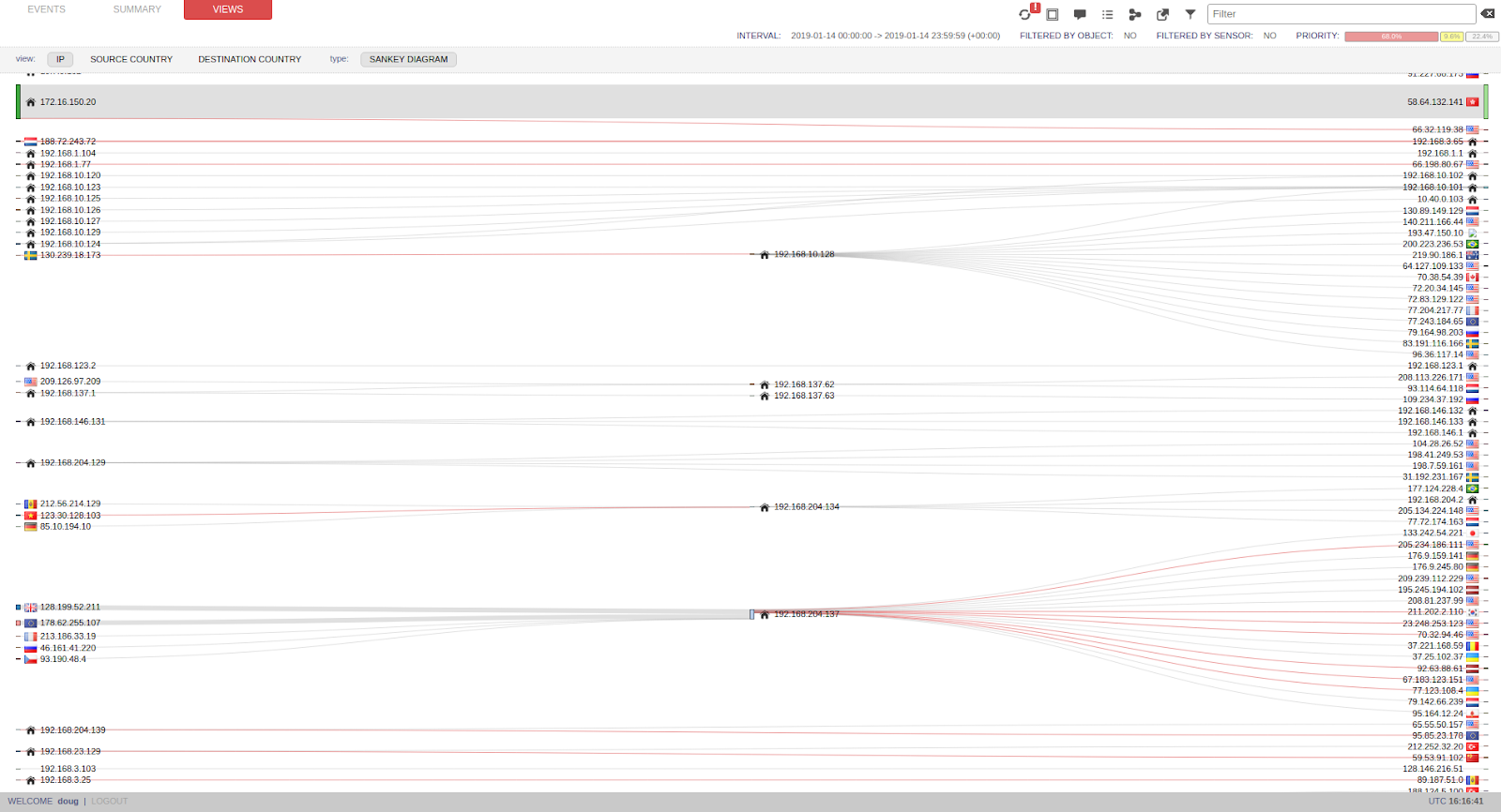1501x812 pixels.
Task: Click the bulleted list icon
Action: [x=1107, y=14]
